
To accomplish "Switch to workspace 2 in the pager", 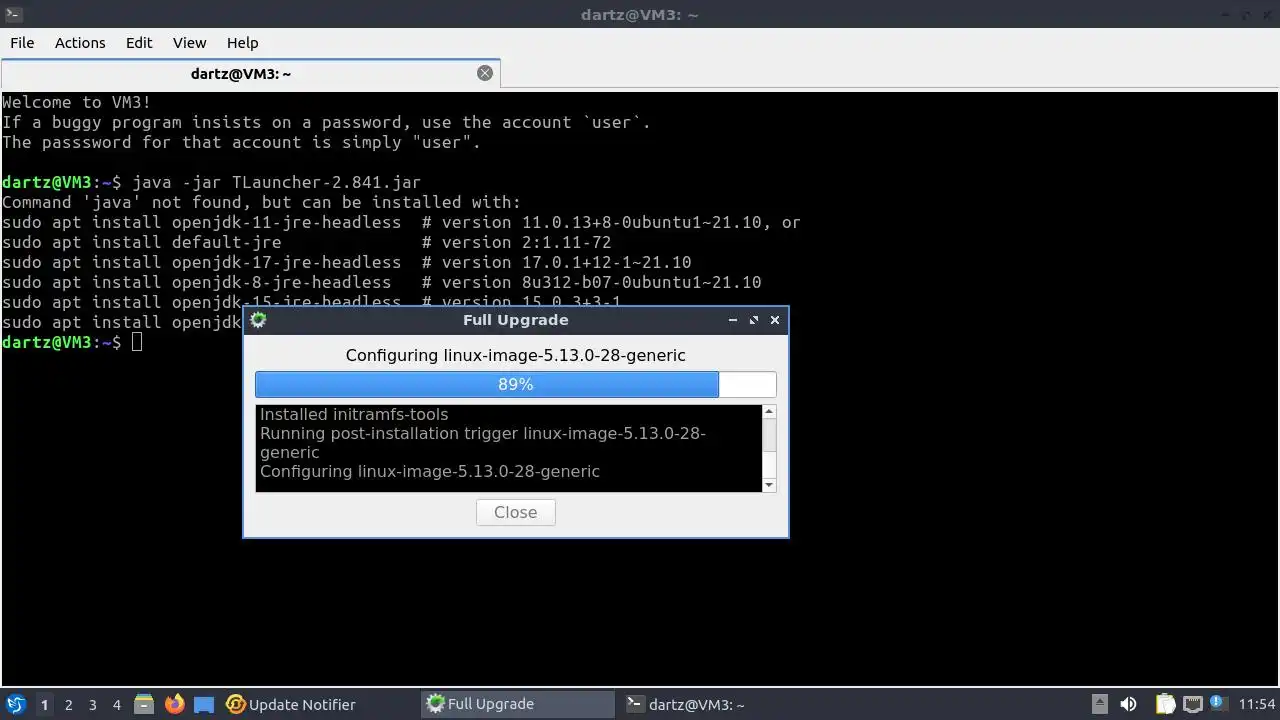I will coord(68,705).
